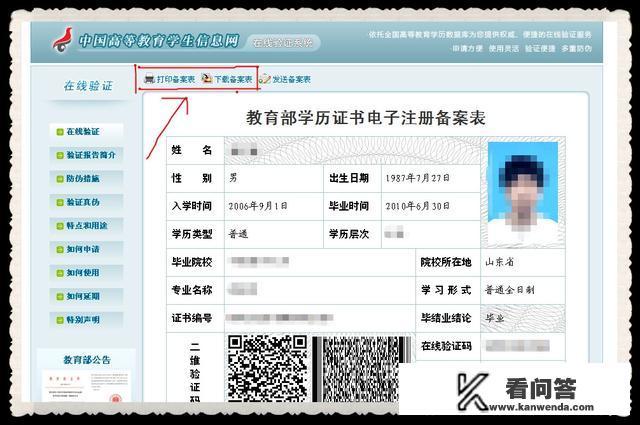
Task: Click the printer icon for 打印备案表
Action: tap(149, 79)
